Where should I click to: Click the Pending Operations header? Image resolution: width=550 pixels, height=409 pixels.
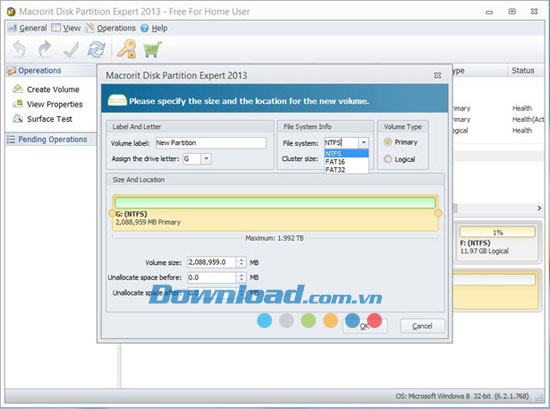tap(52, 139)
